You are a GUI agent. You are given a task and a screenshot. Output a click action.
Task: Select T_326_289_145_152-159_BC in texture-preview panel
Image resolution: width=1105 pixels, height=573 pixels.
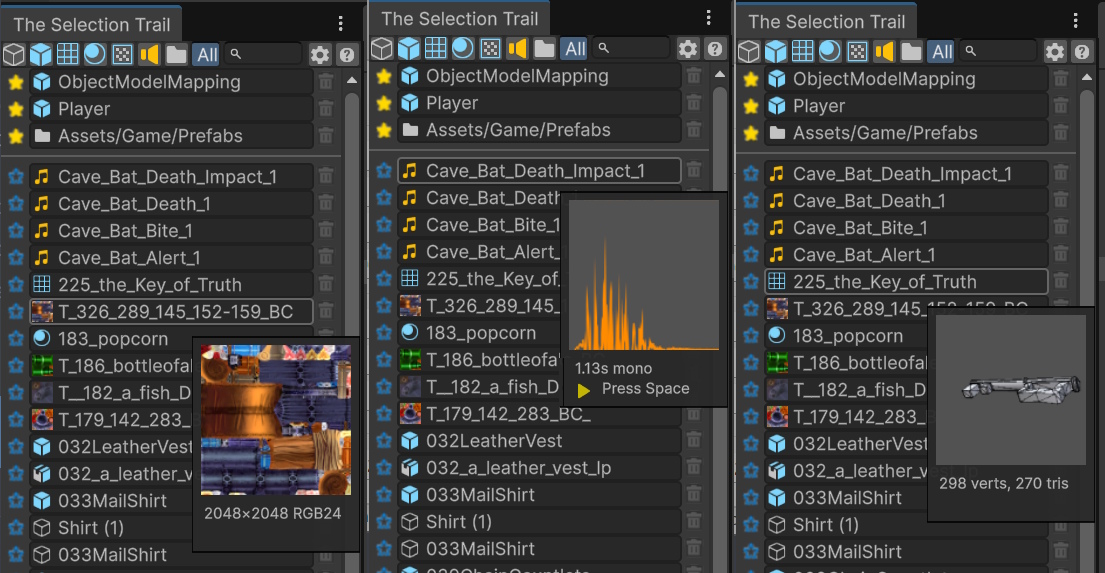coord(171,312)
